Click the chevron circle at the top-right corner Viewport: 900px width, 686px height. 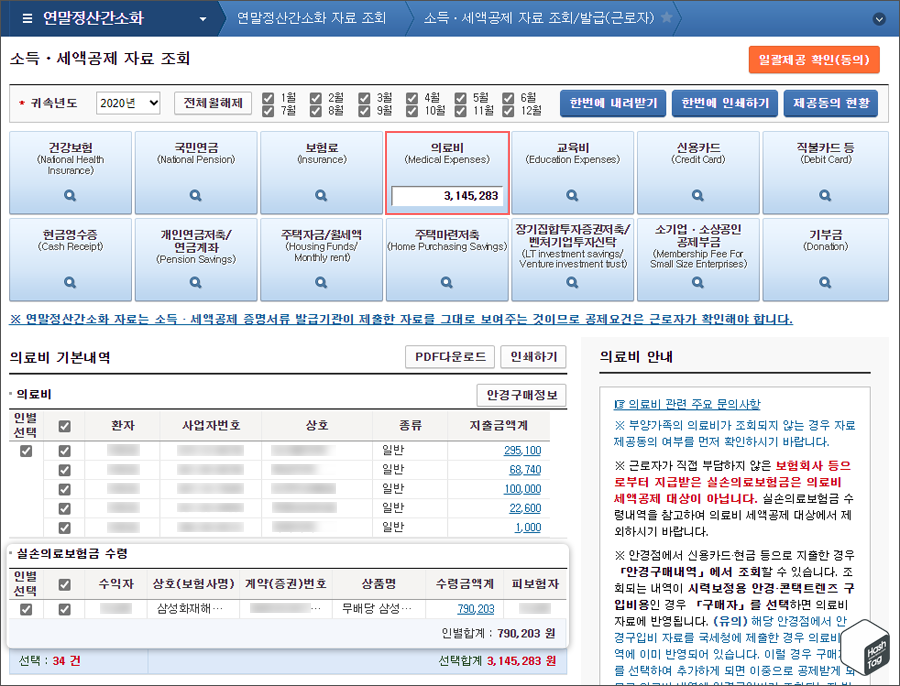click(x=878, y=19)
